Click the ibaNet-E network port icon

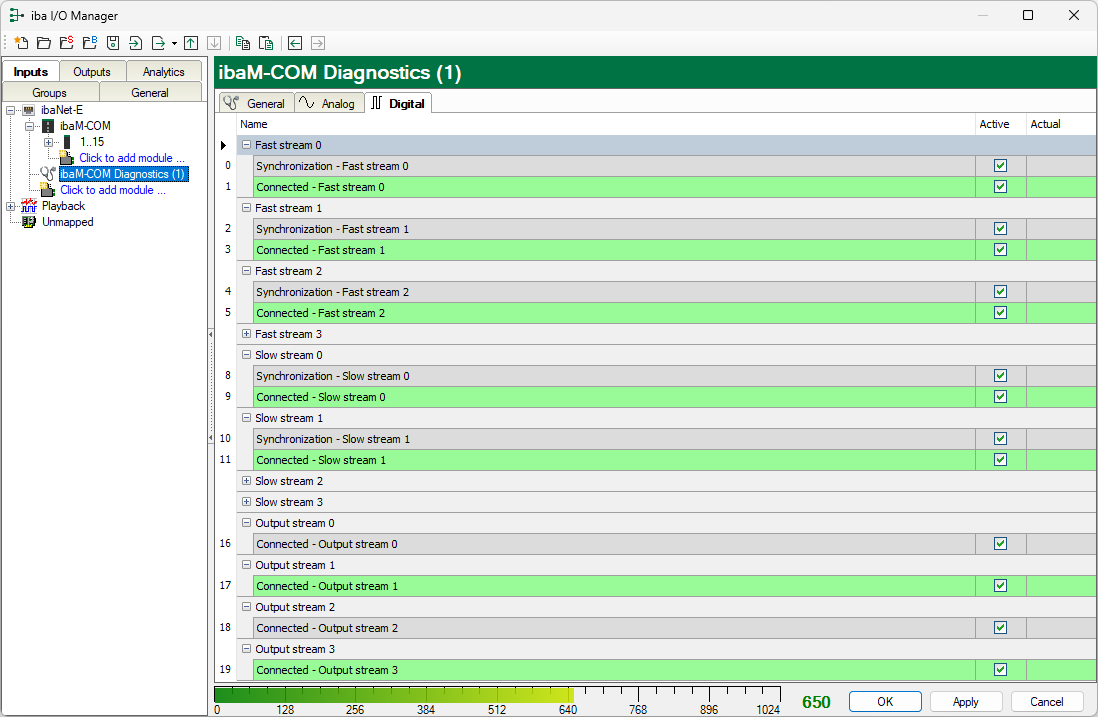pyautogui.click(x=29, y=110)
